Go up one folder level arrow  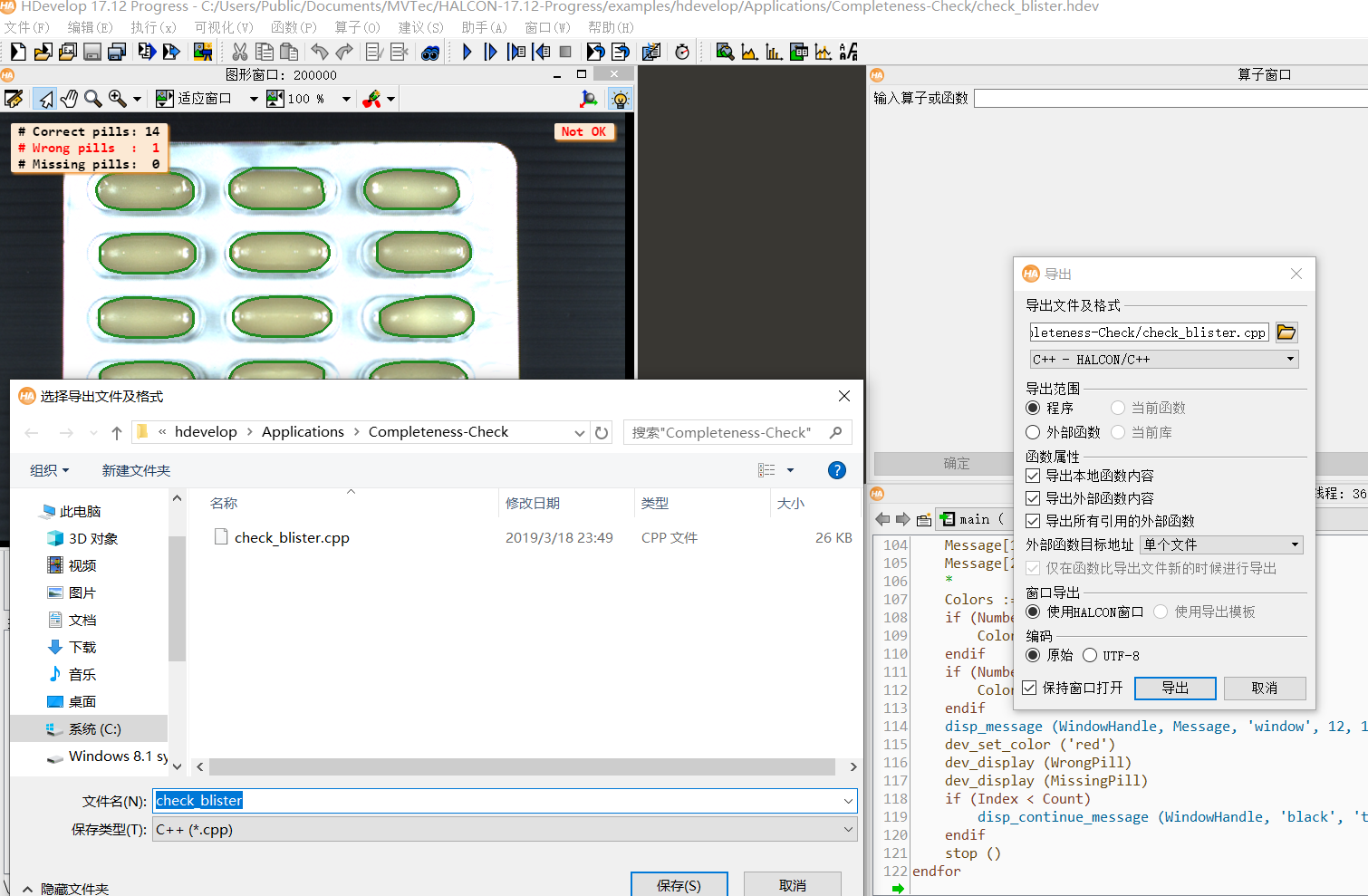117,433
